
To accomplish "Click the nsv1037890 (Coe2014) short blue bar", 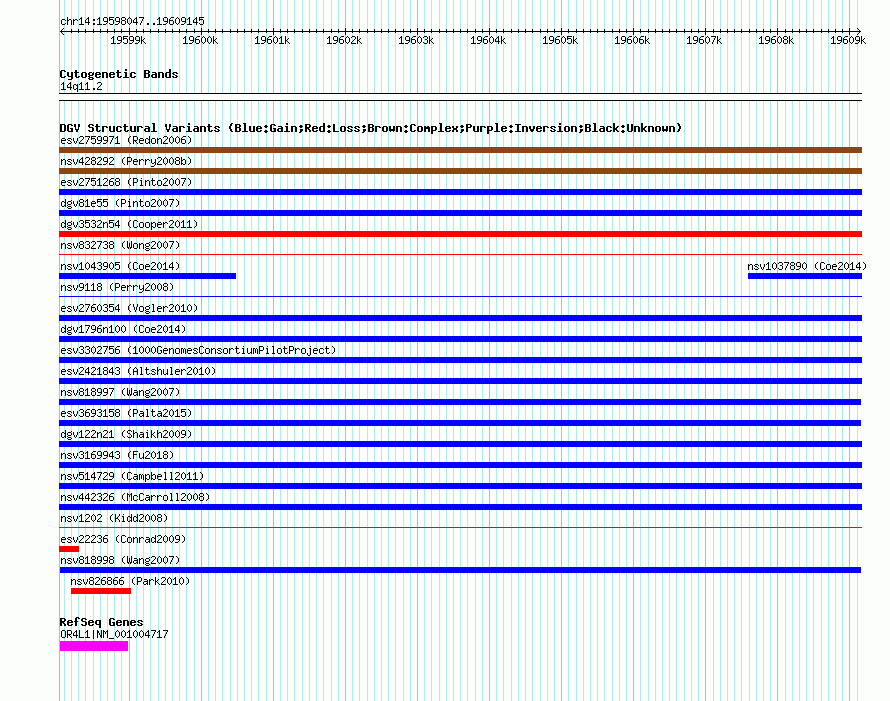I will (x=805, y=276).
